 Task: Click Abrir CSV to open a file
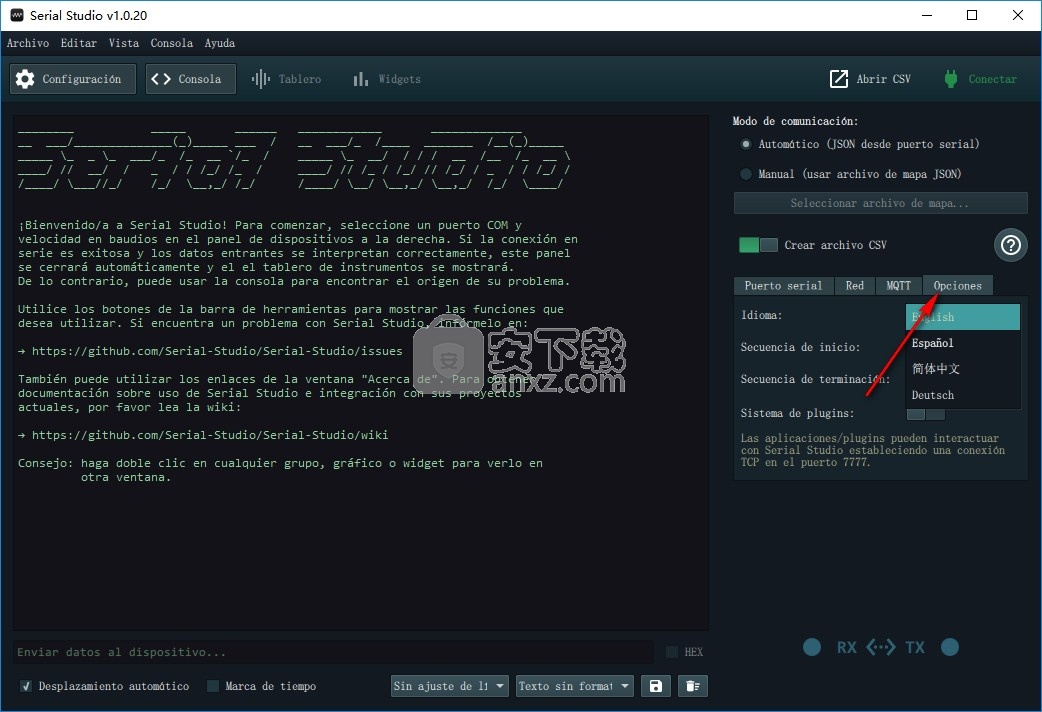[870, 79]
